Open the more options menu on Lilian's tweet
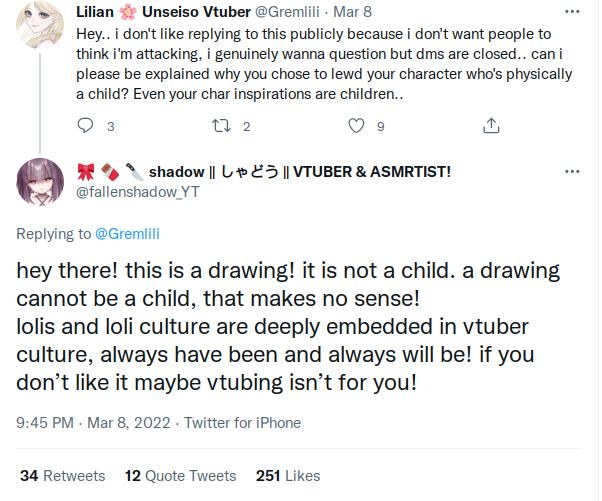The height and width of the screenshot is (501, 602). click(x=572, y=11)
